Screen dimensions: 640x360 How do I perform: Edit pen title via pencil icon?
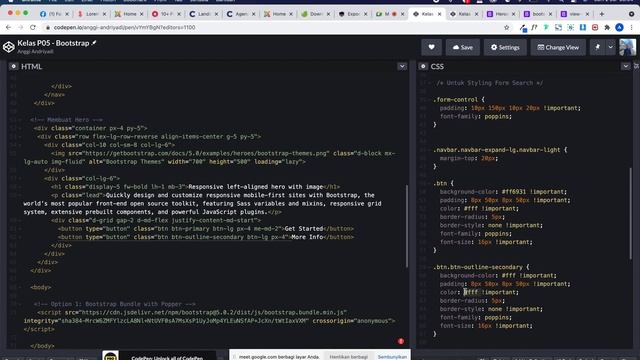[94, 43]
